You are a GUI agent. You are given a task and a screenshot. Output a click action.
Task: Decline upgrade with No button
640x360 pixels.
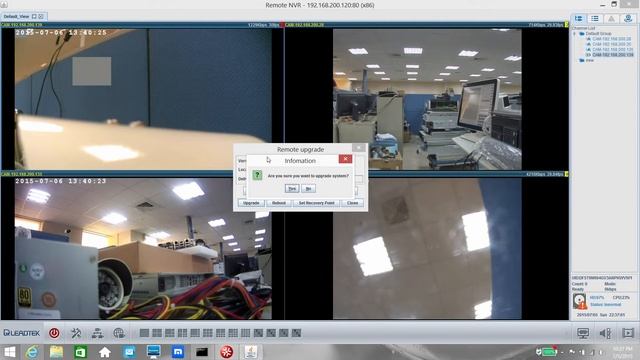(309, 189)
